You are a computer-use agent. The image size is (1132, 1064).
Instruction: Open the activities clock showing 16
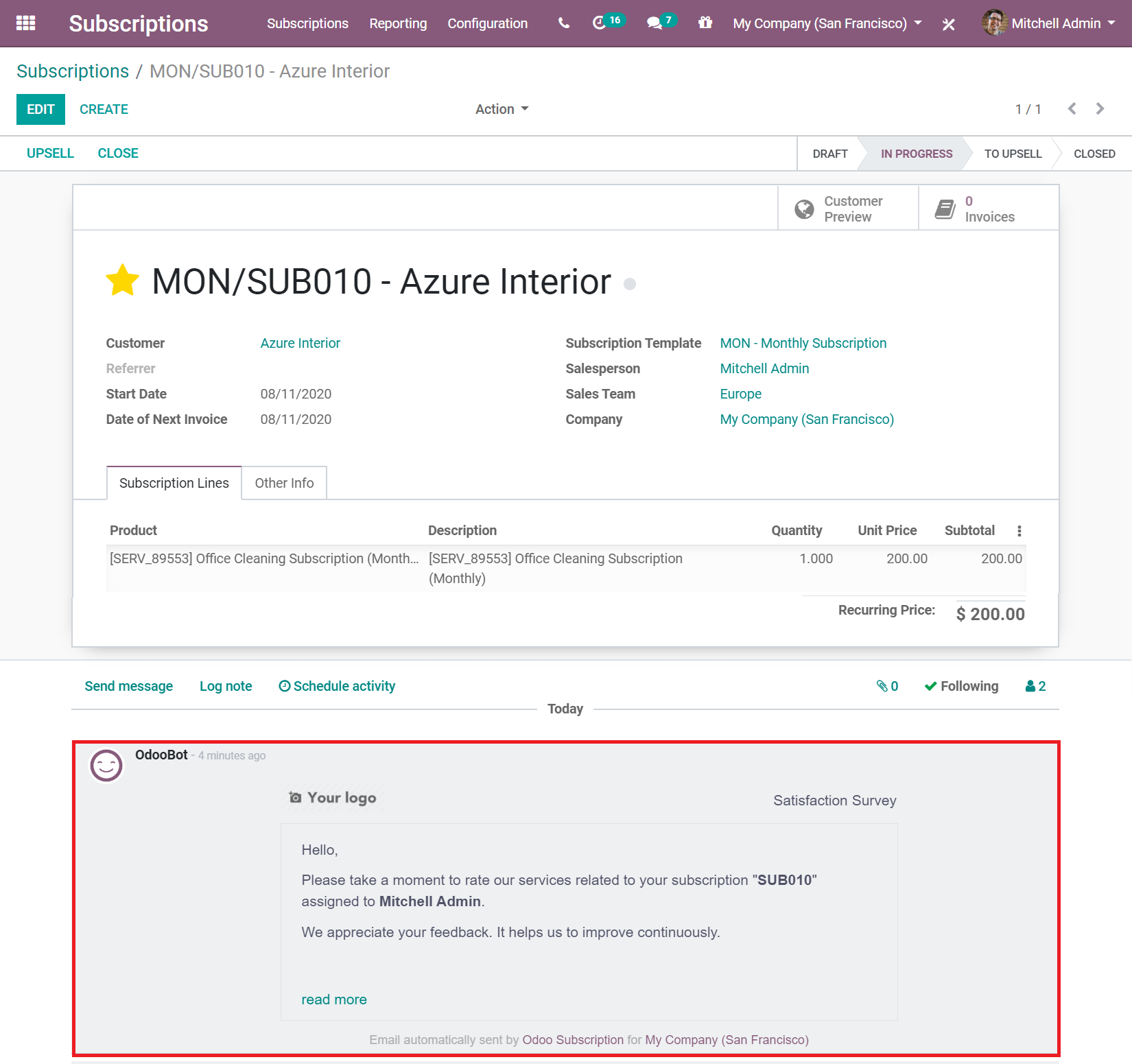click(602, 23)
